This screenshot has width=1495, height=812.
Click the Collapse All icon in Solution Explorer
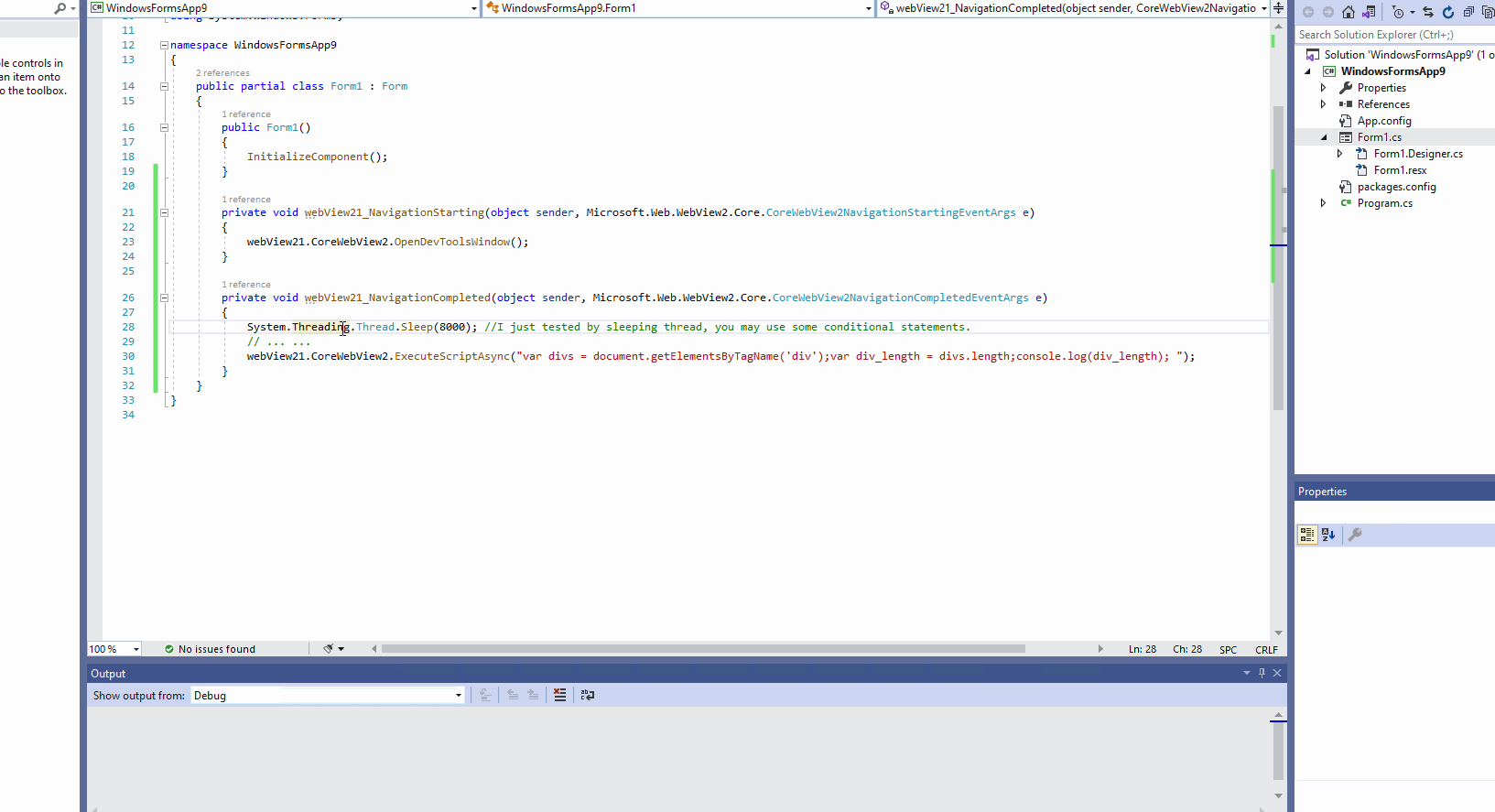[1468, 12]
